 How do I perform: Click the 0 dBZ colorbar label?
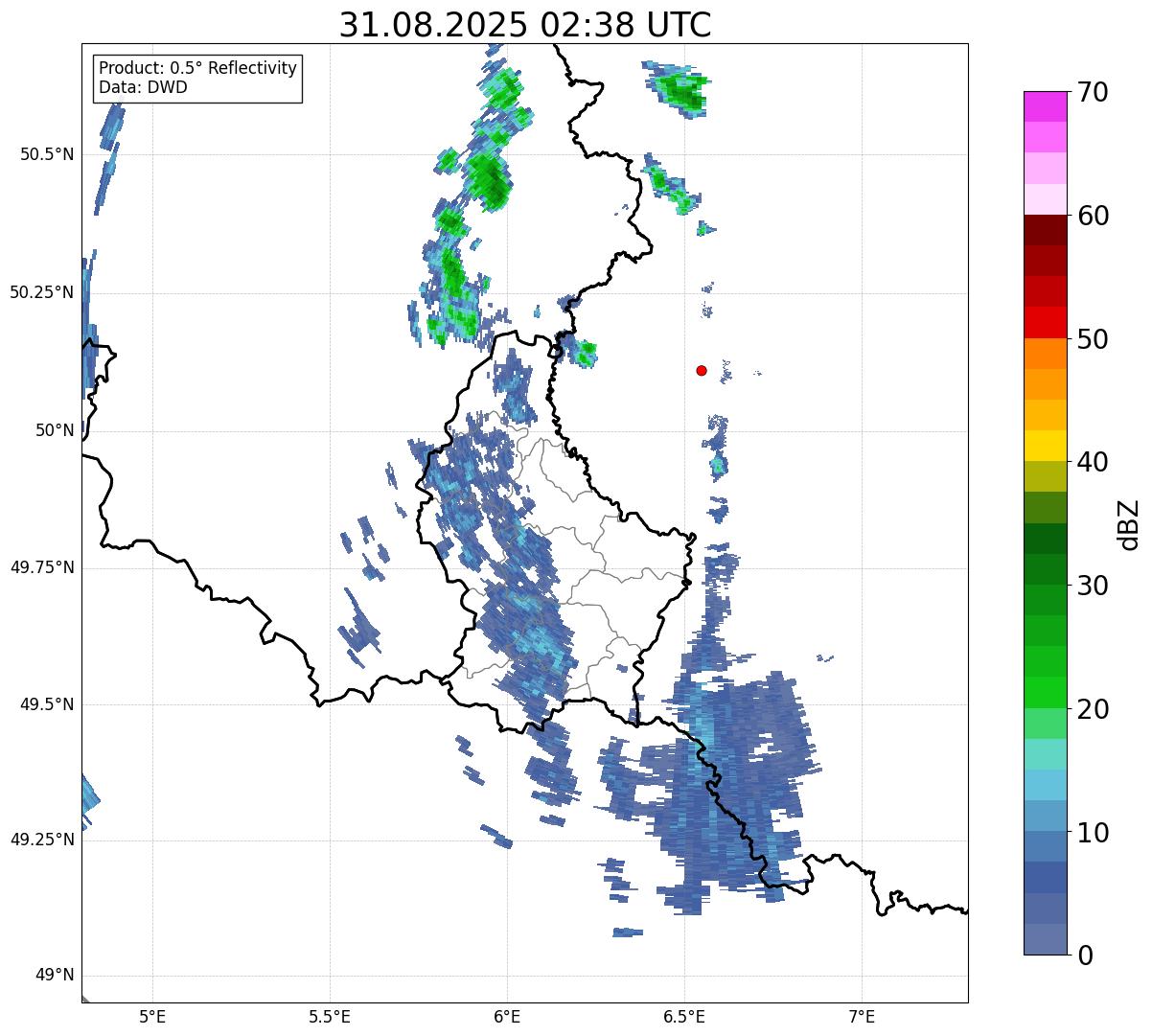(1084, 955)
